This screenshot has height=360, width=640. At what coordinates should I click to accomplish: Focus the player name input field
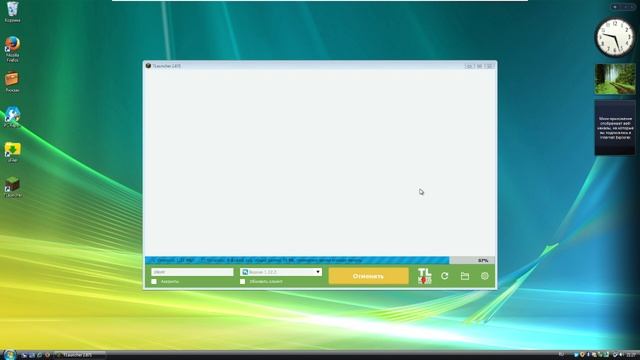pos(192,272)
